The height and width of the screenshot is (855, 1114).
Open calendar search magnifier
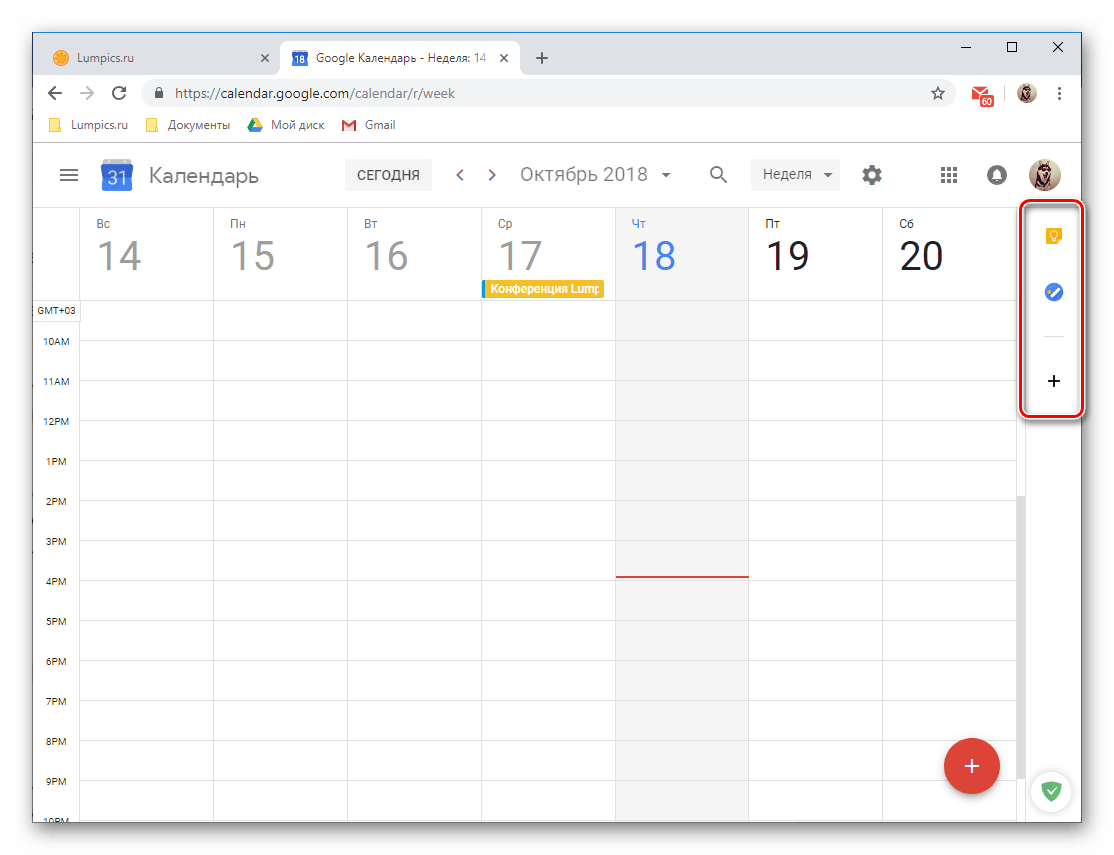[x=718, y=175]
